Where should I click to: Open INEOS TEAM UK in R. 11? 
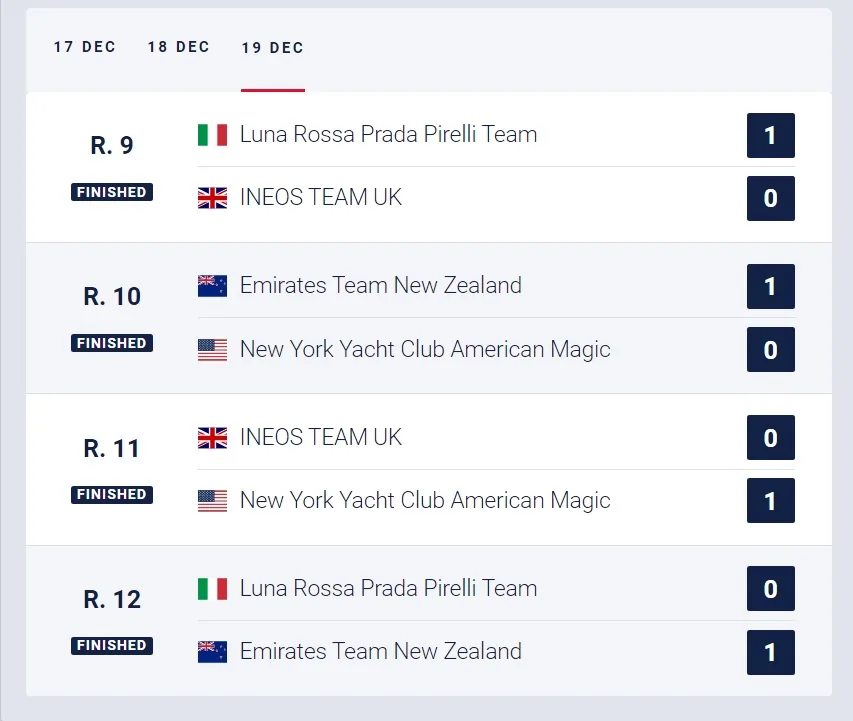(x=321, y=437)
